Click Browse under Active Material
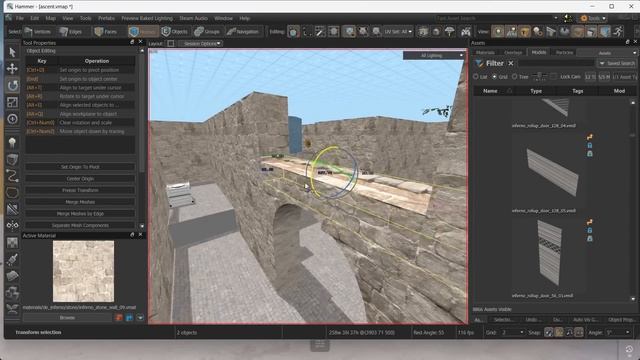 [x=67, y=317]
